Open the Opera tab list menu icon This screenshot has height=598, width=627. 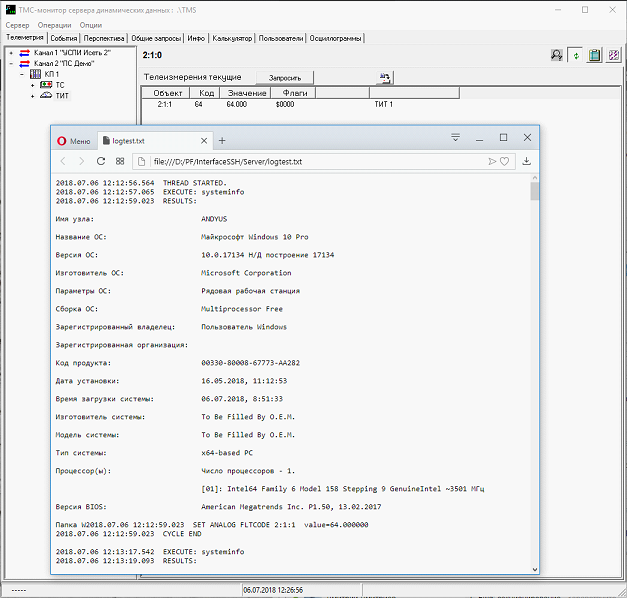point(455,138)
